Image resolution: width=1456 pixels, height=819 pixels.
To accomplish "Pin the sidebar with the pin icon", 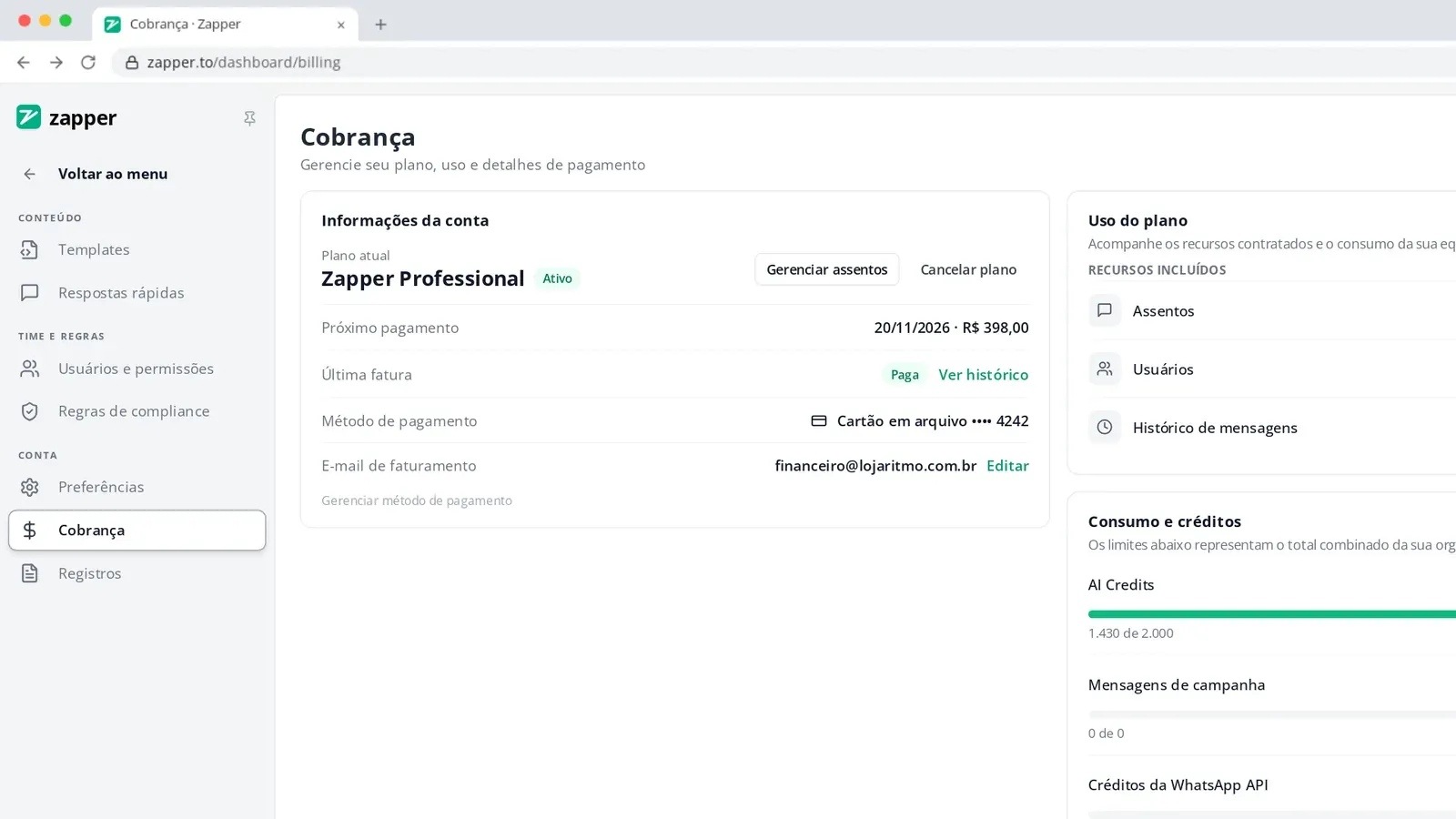I will point(249,118).
